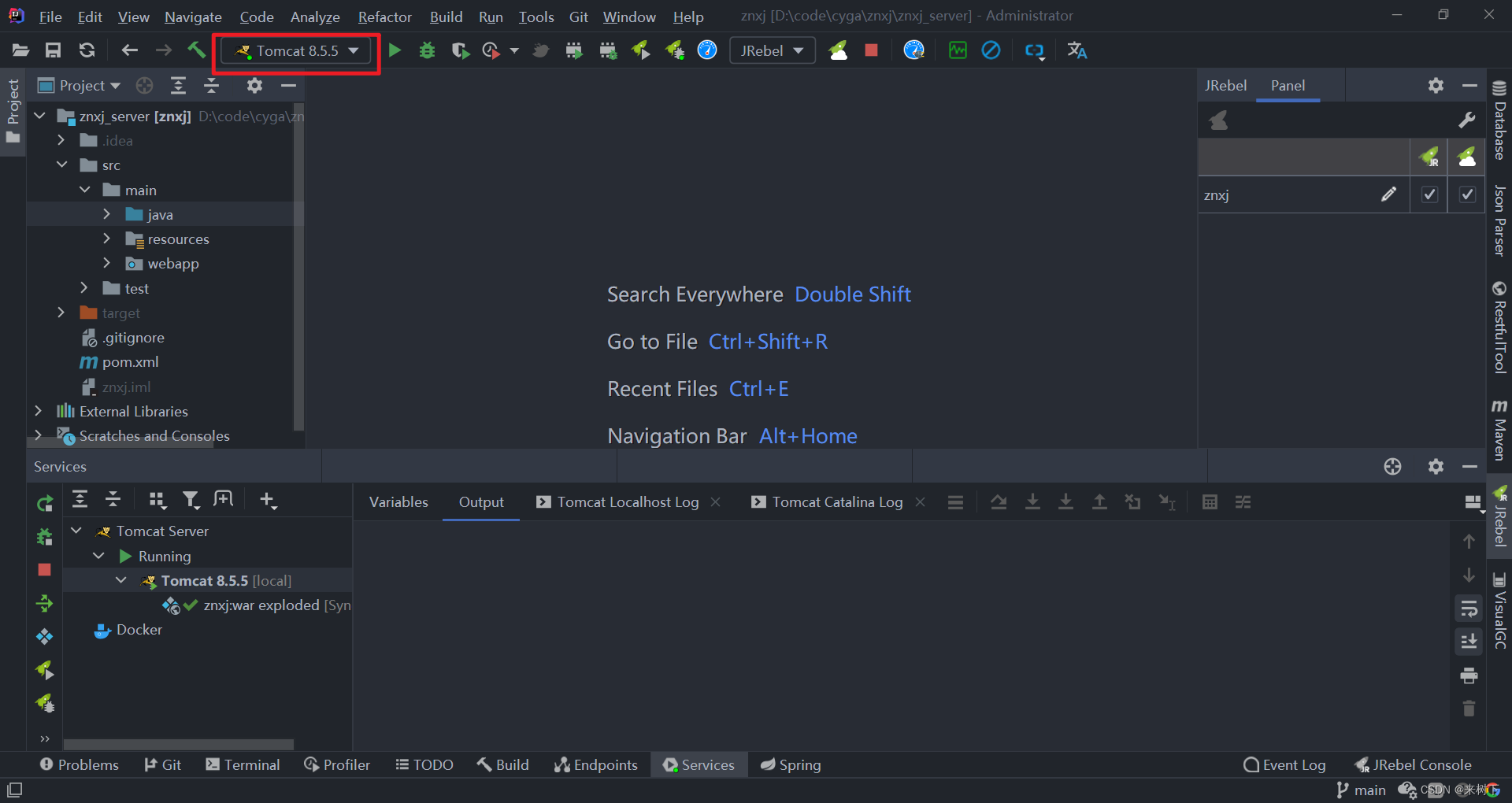Toggle the Json Parser side panel
Screen dimensions: 1512x803
pyautogui.click(x=1499, y=221)
